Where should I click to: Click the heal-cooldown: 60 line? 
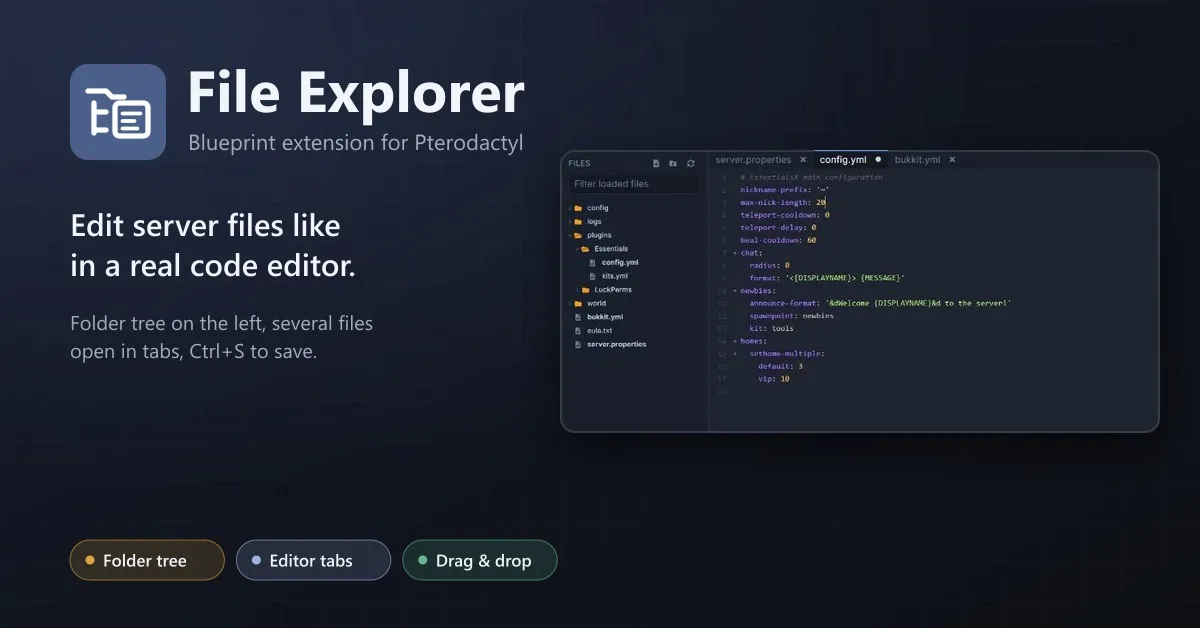778,240
